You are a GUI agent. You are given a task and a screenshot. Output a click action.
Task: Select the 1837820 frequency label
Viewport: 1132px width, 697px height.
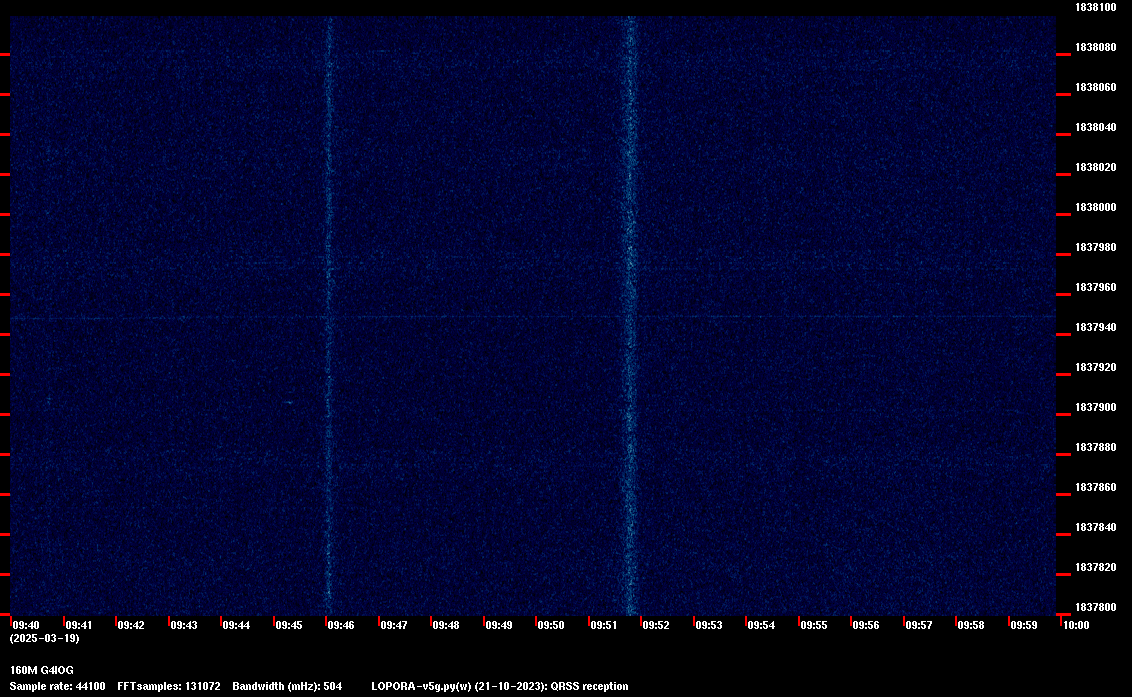(1095, 568)
